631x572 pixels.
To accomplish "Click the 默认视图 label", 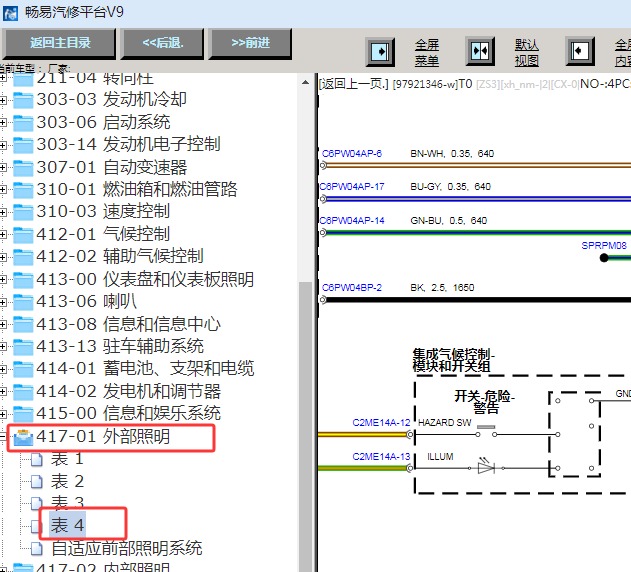I will pyautogui.click(x=527, y=52).
